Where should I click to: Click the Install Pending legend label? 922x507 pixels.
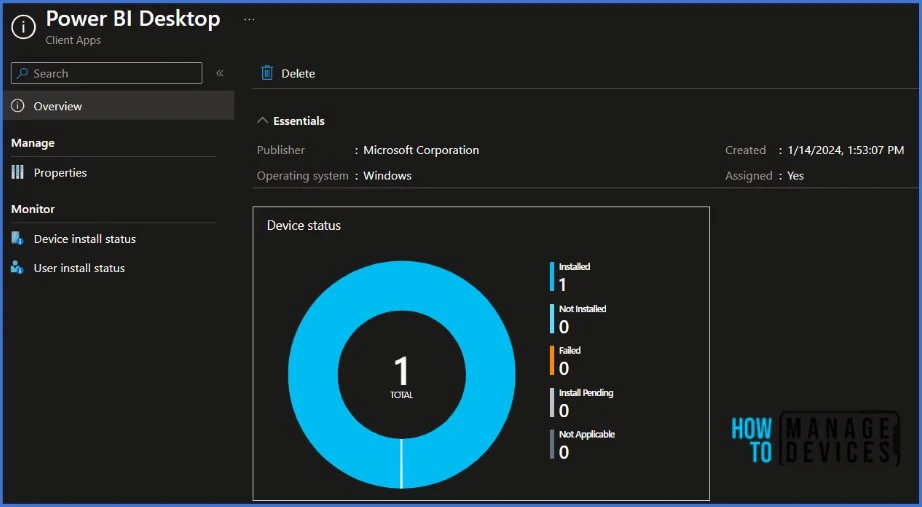(x=586, y=392)
